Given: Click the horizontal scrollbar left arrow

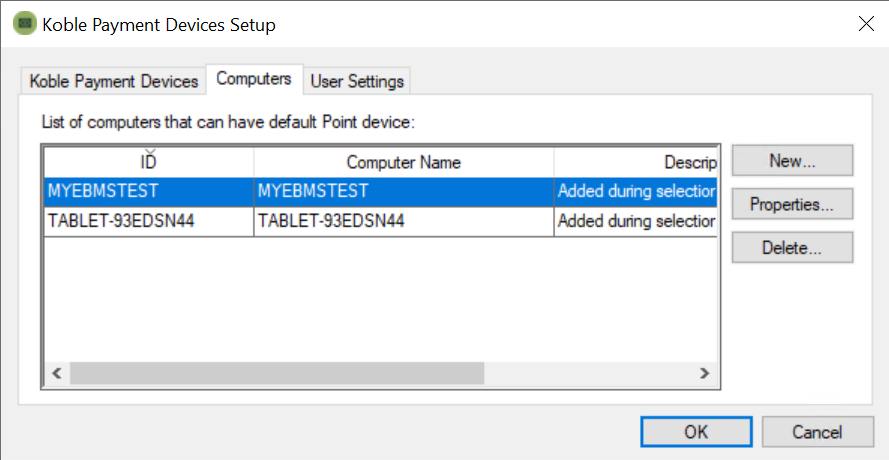Looking at the screenshot, I should click(57, 373).
